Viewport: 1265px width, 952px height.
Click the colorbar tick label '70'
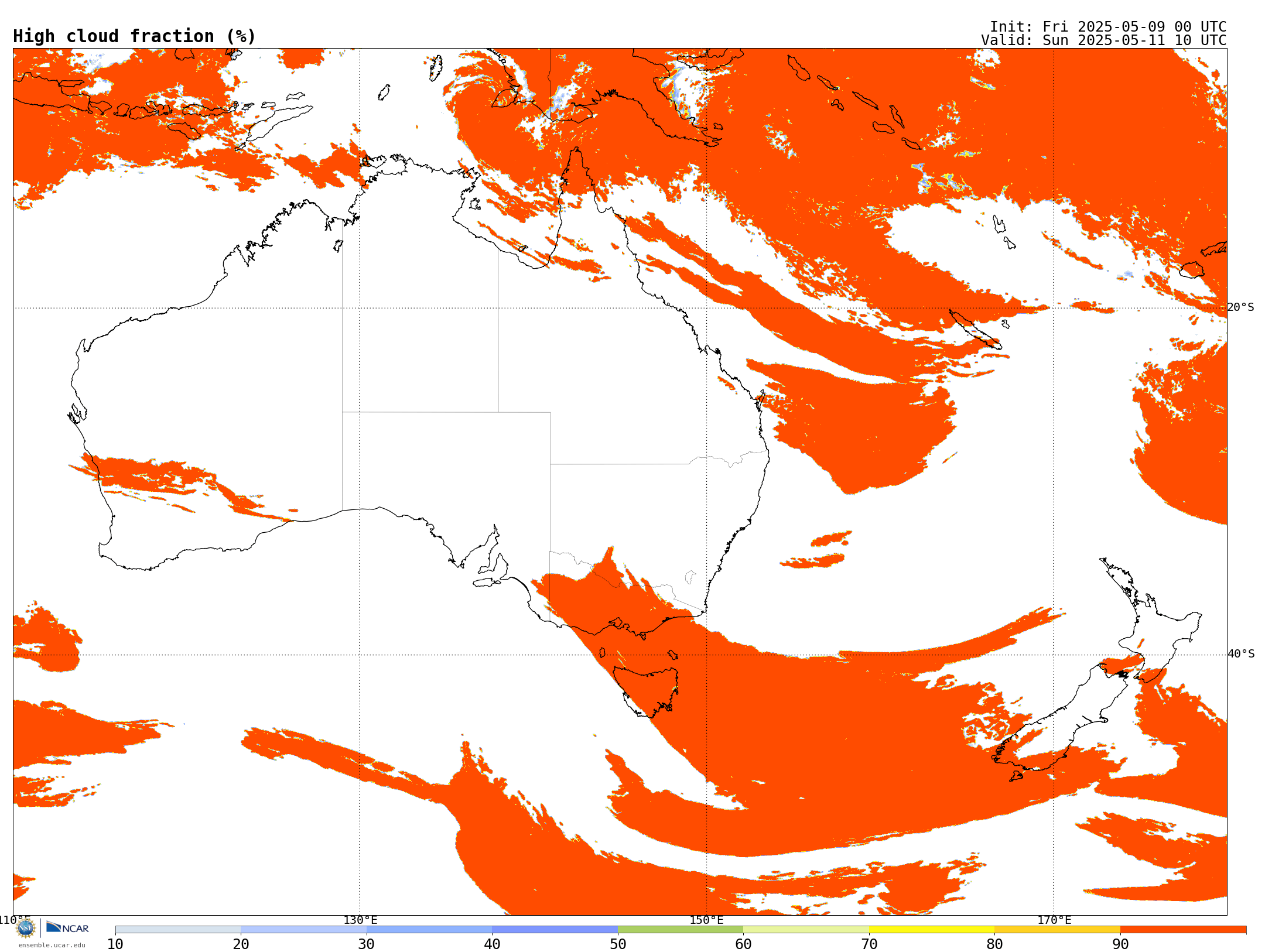(869, 944)
